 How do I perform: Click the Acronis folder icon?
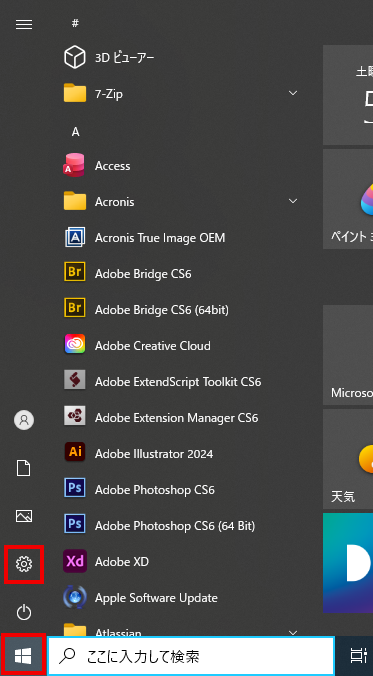pyautogui.click(x=75, y=201)
